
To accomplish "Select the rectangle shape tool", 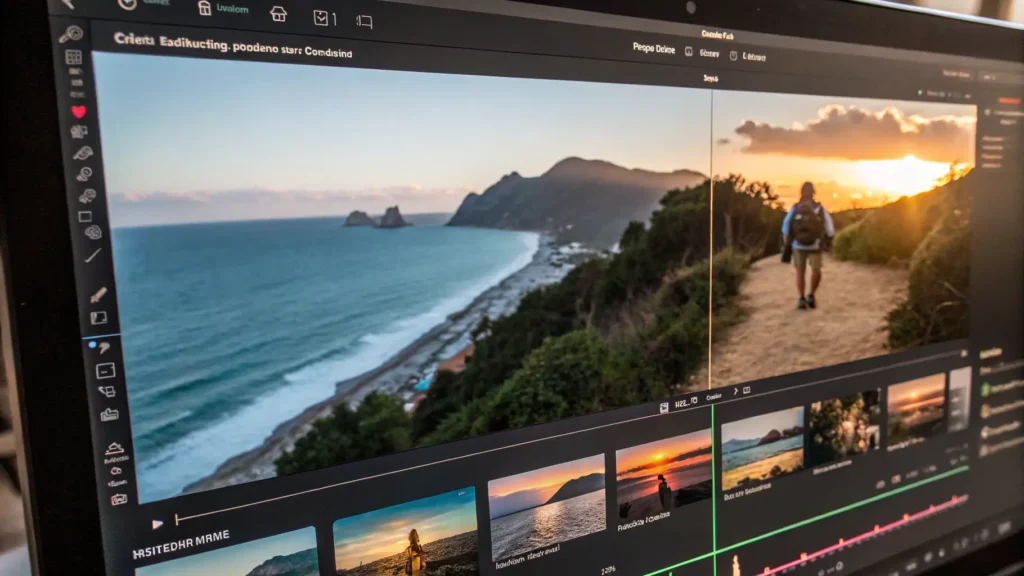I will [x=85, y=216].
